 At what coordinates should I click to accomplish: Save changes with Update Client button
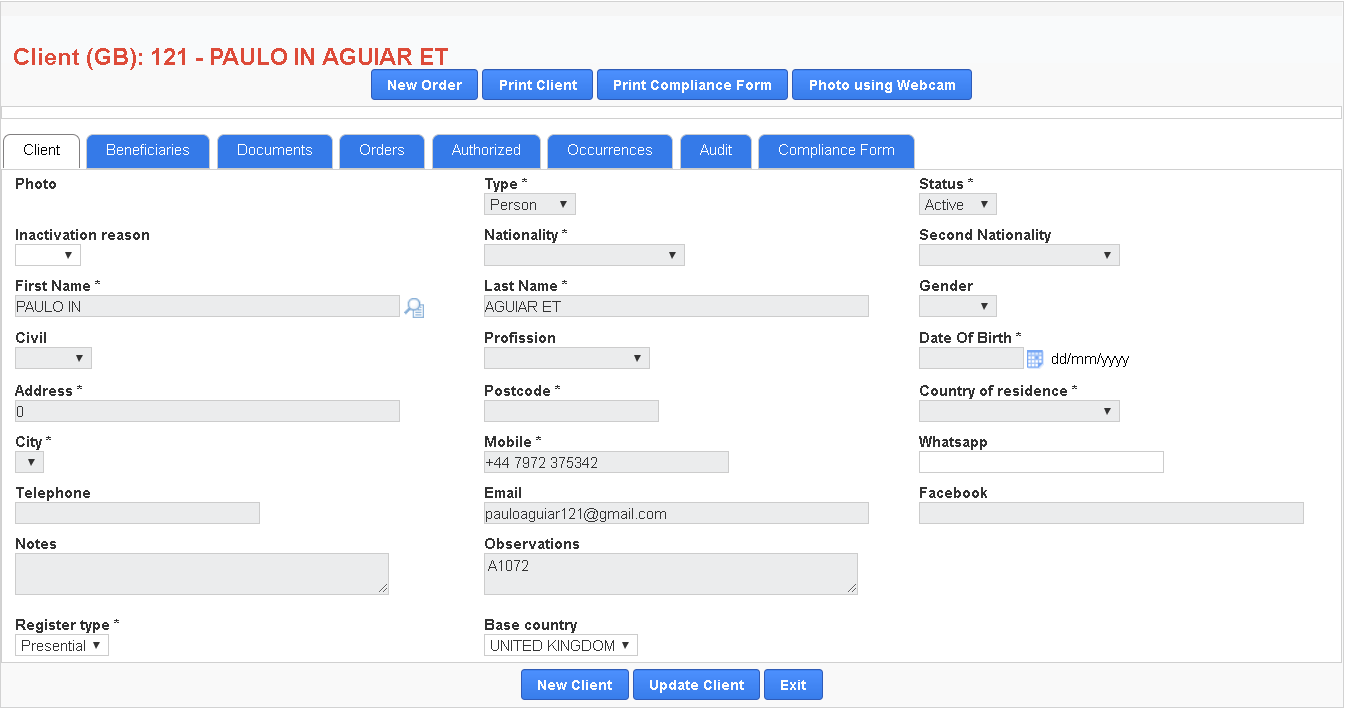point(696,685)
